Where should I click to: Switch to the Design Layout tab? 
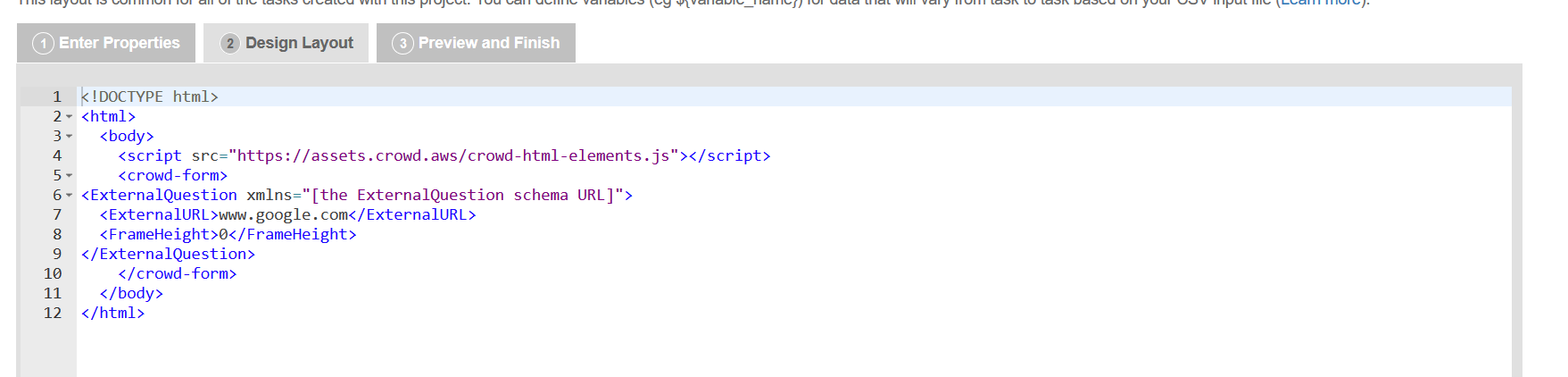click(286, 43)
